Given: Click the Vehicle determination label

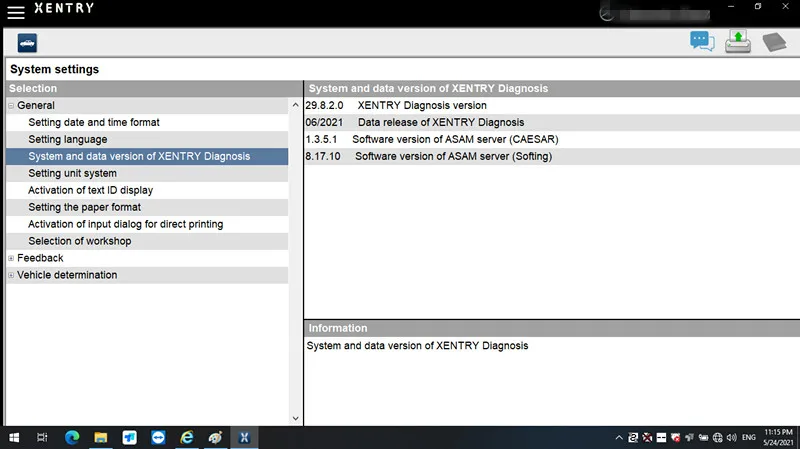Looking at the screenshot, I should click(67, 275).
